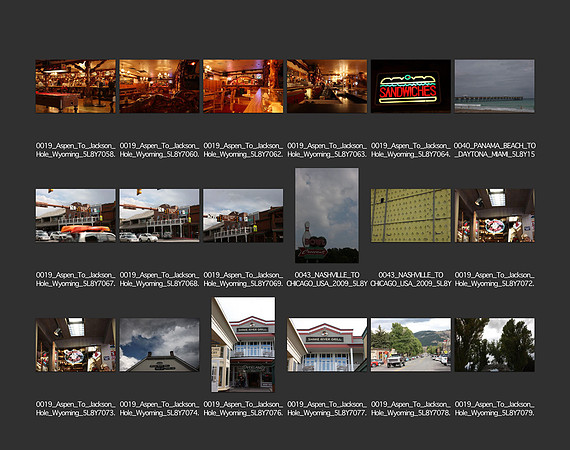Click the 0040_PANAMA_BEACH_TO_DAYTONA_MIAMI filename

494,150
